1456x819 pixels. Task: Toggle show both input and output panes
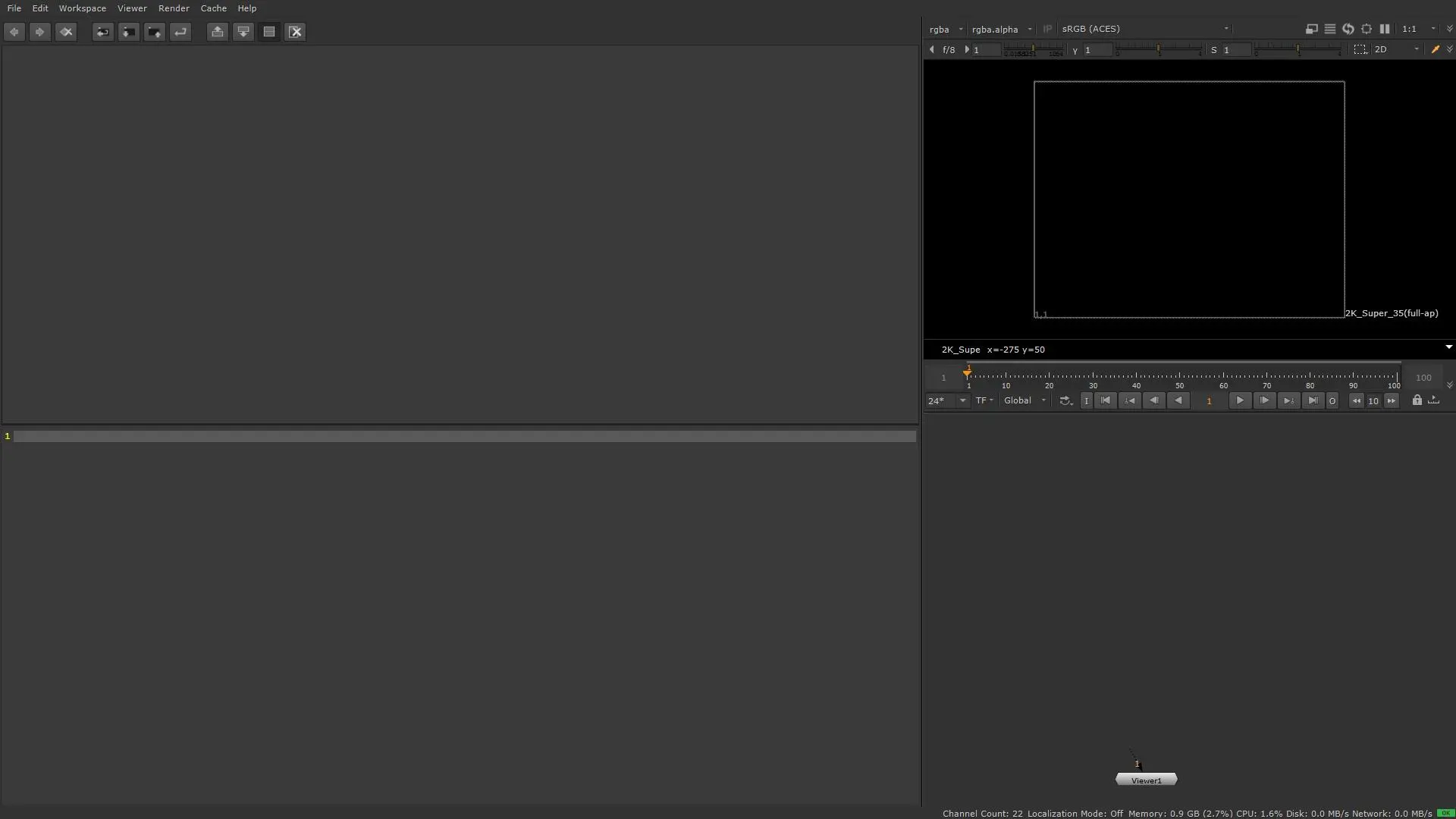(x=268, y=32)
